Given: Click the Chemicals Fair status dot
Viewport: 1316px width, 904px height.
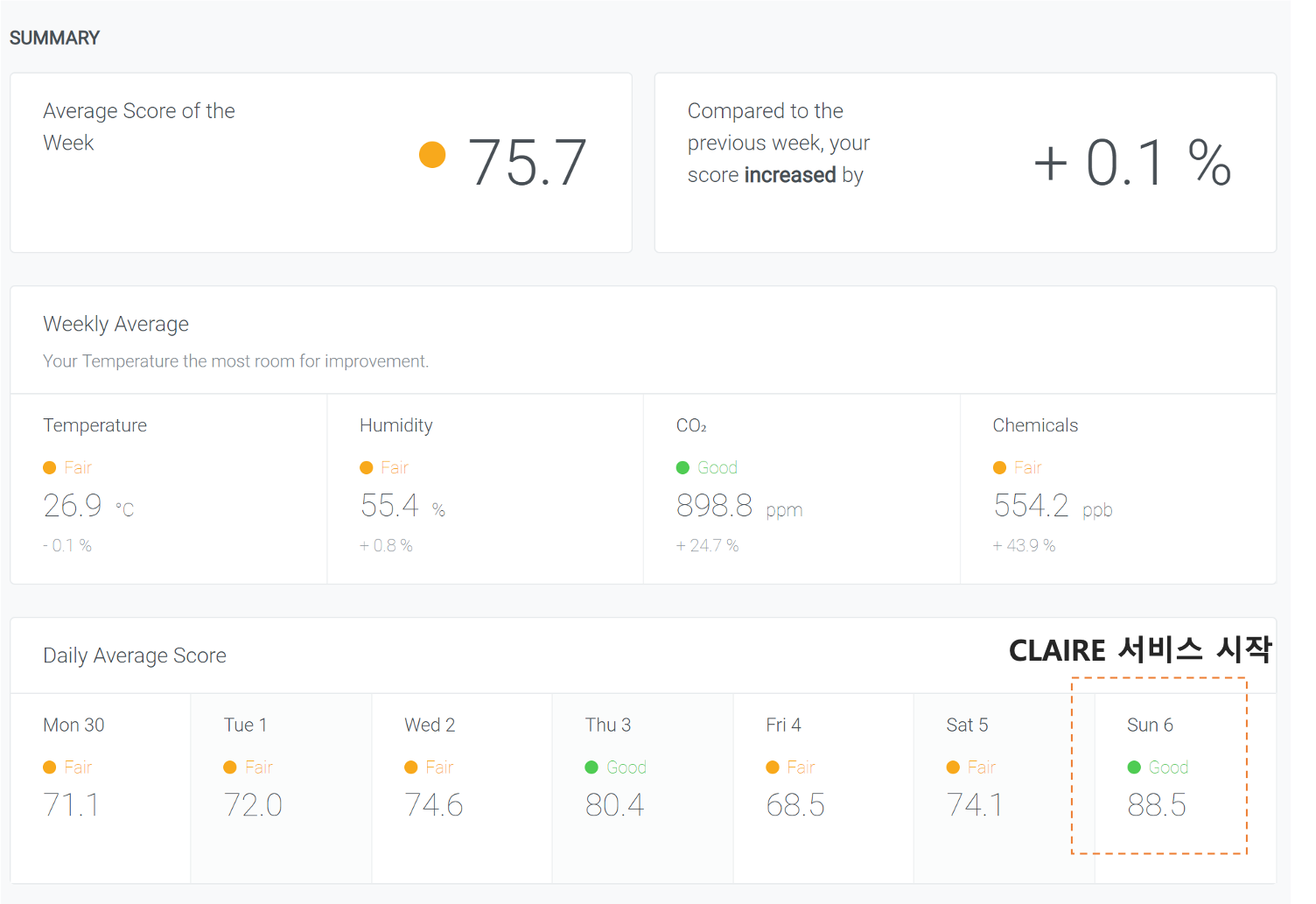Looking at the screenshot, I should 1000,468.
